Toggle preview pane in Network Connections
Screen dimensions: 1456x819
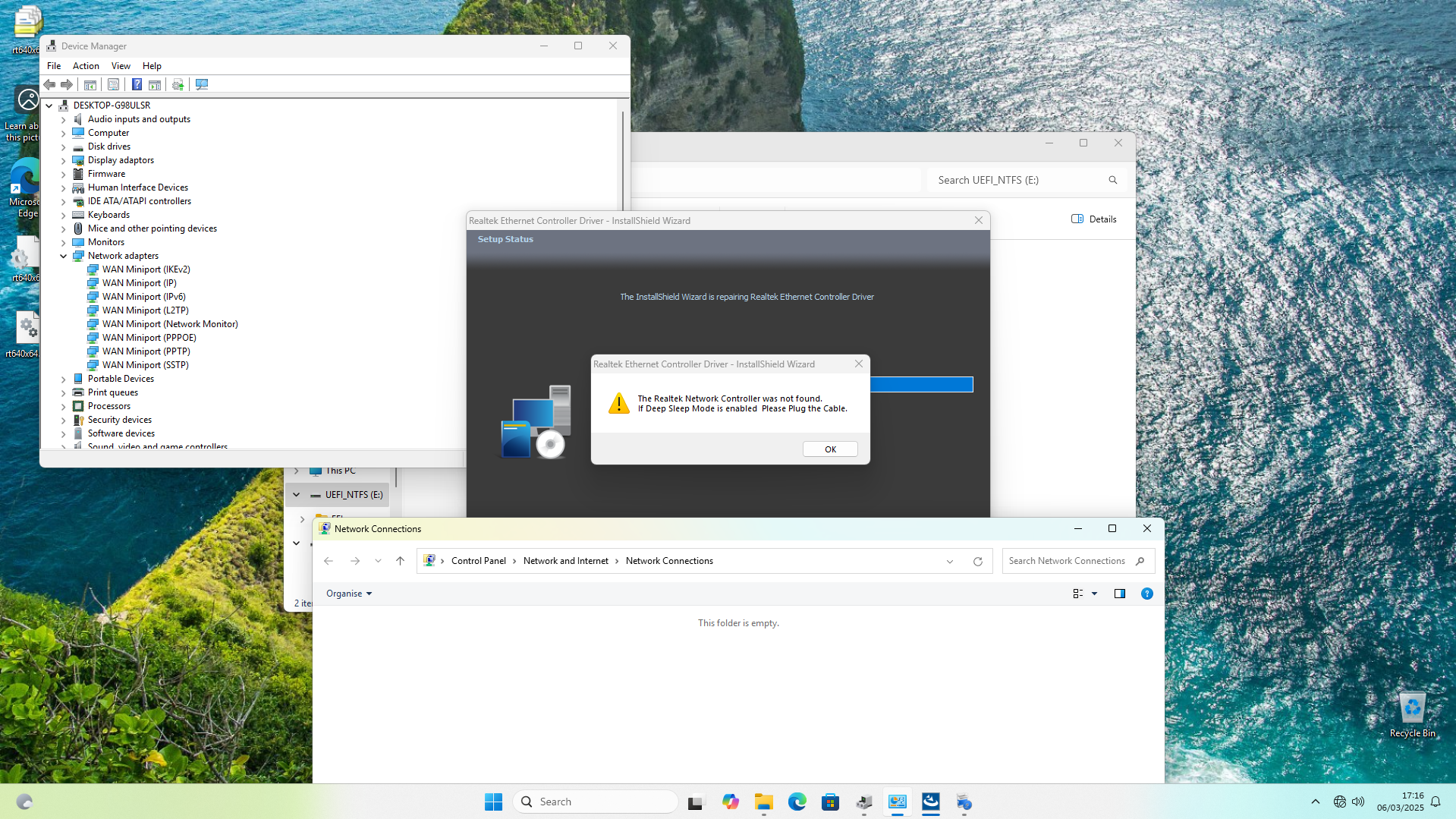1119,594
